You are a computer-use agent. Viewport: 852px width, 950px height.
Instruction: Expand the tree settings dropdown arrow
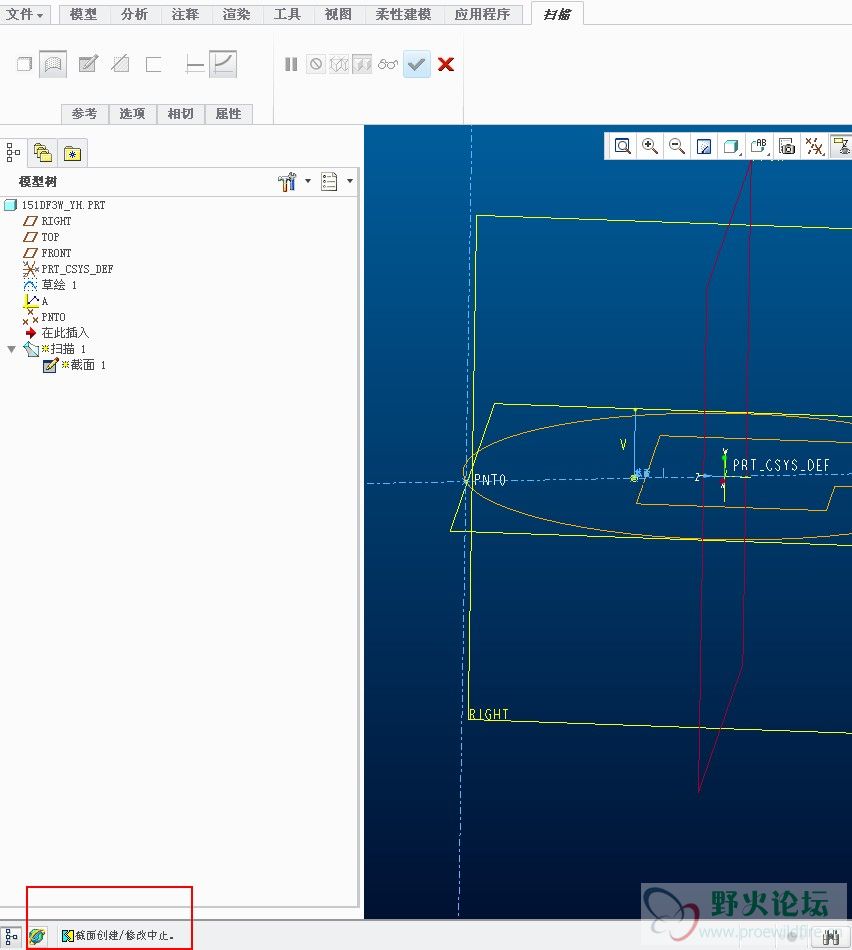(308, 181)
